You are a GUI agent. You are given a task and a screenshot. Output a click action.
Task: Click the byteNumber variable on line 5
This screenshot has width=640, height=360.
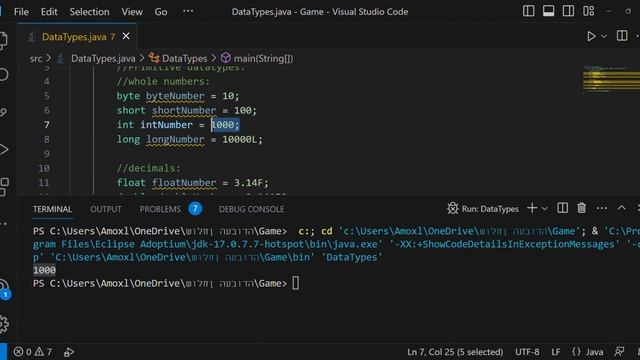[176, 96]
